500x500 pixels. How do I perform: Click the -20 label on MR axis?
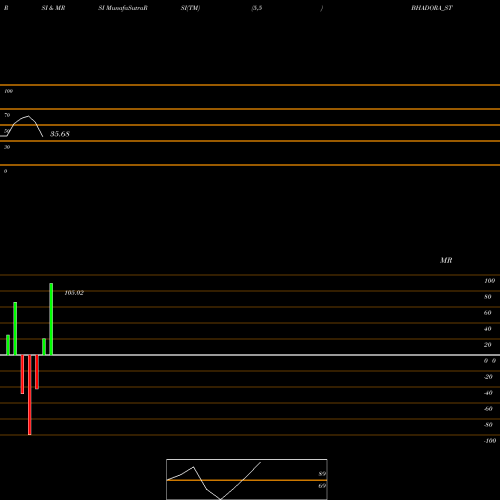[488, 377]
